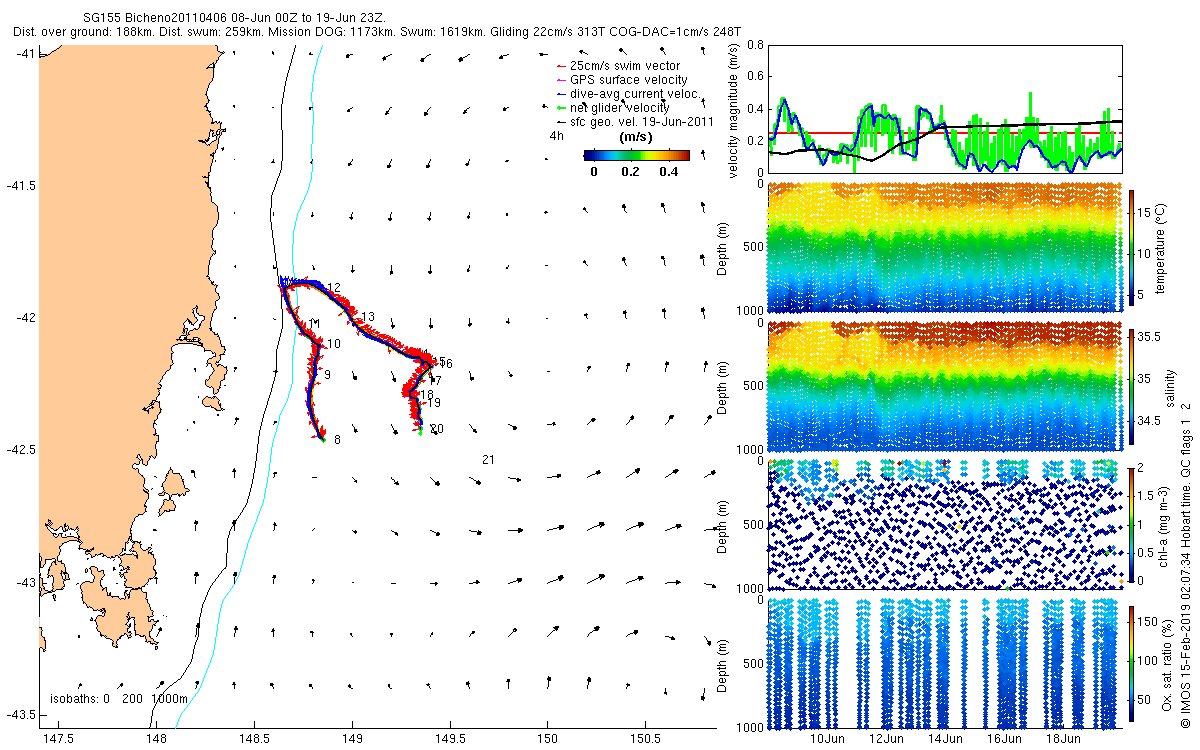Screen dimensions: 1200x750
Task: Click day label '9' on the glider track
Action: pyautogui.click(x=327, y=374)
